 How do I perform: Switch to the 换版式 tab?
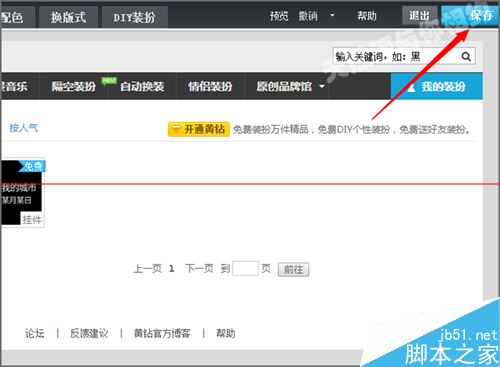coord(68,17)
